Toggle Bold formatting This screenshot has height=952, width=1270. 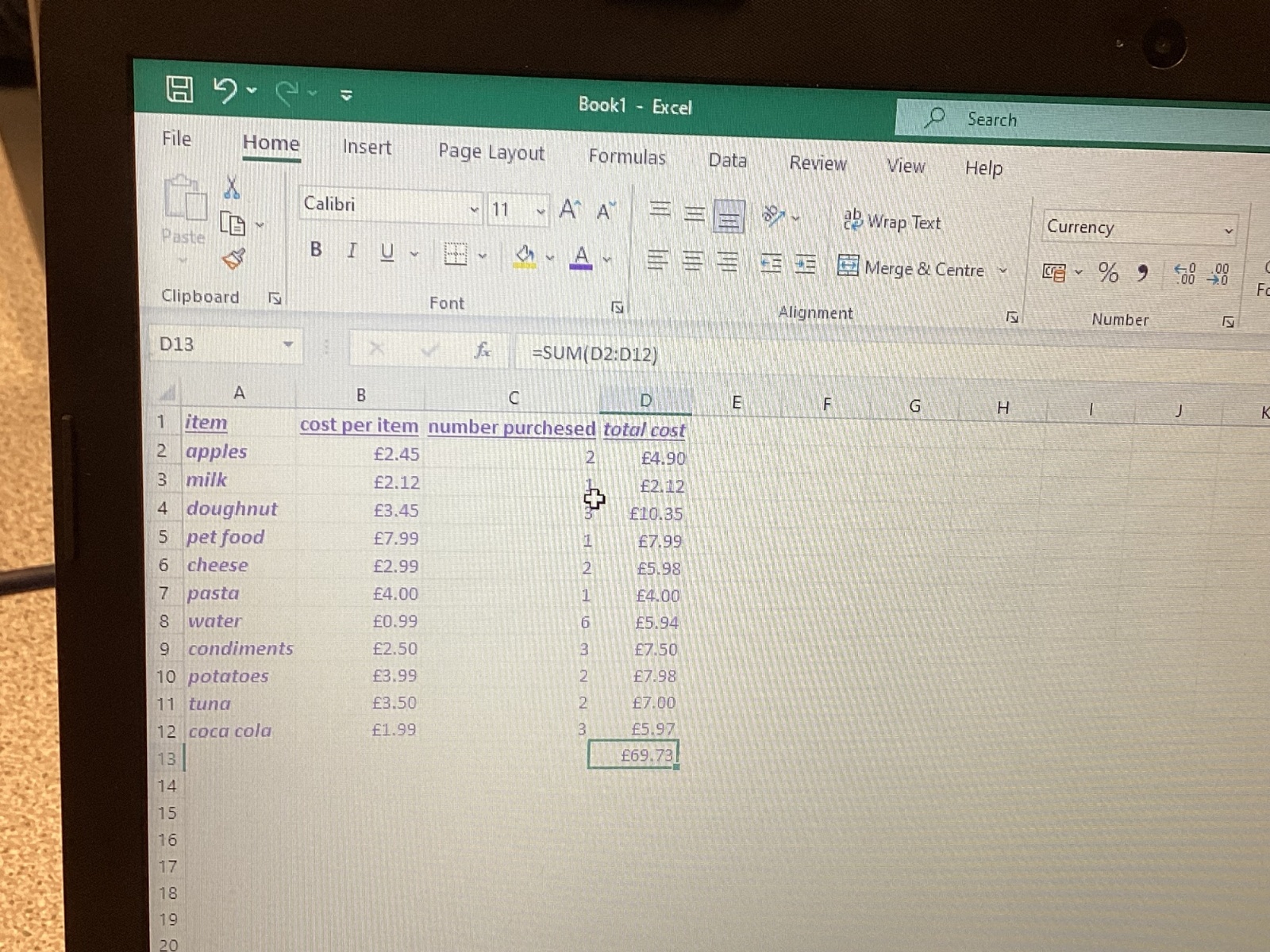click(316, 250)
